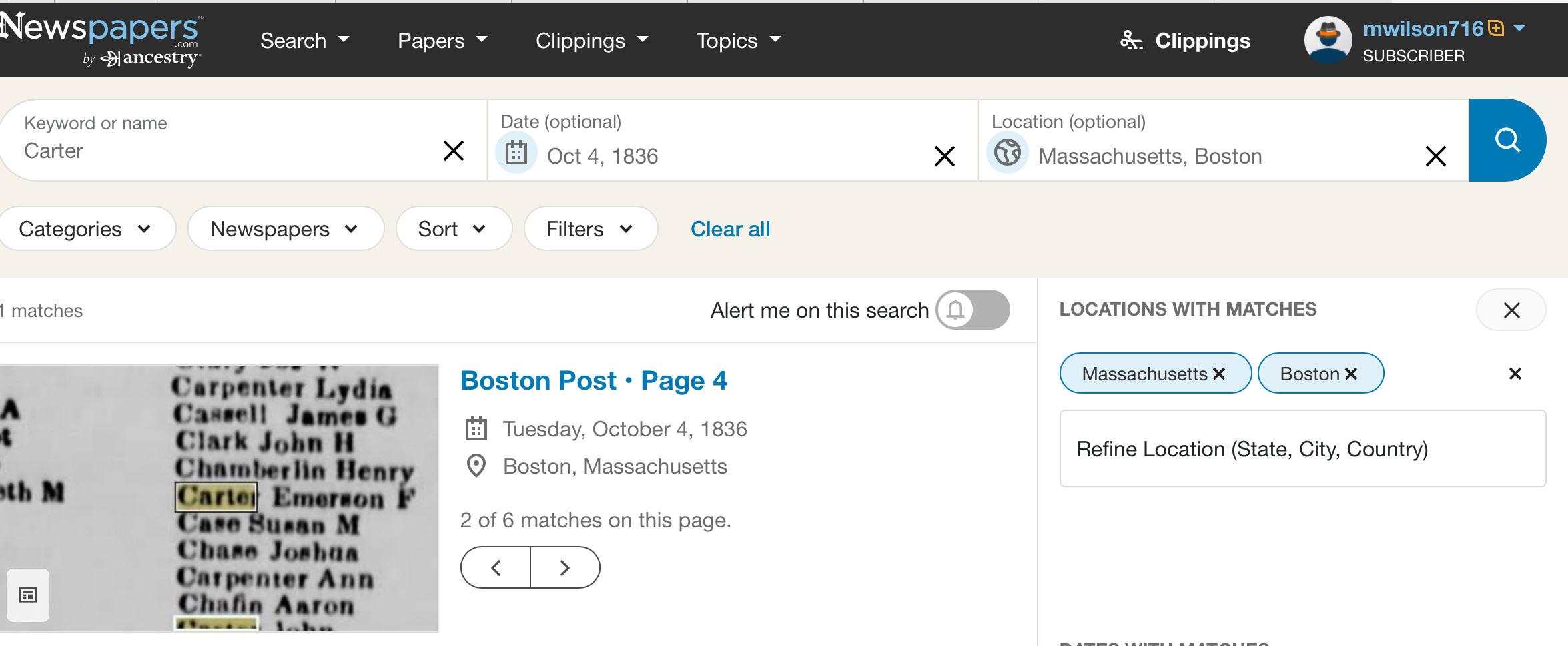Click the Clear all link

[x=730, y=229]
